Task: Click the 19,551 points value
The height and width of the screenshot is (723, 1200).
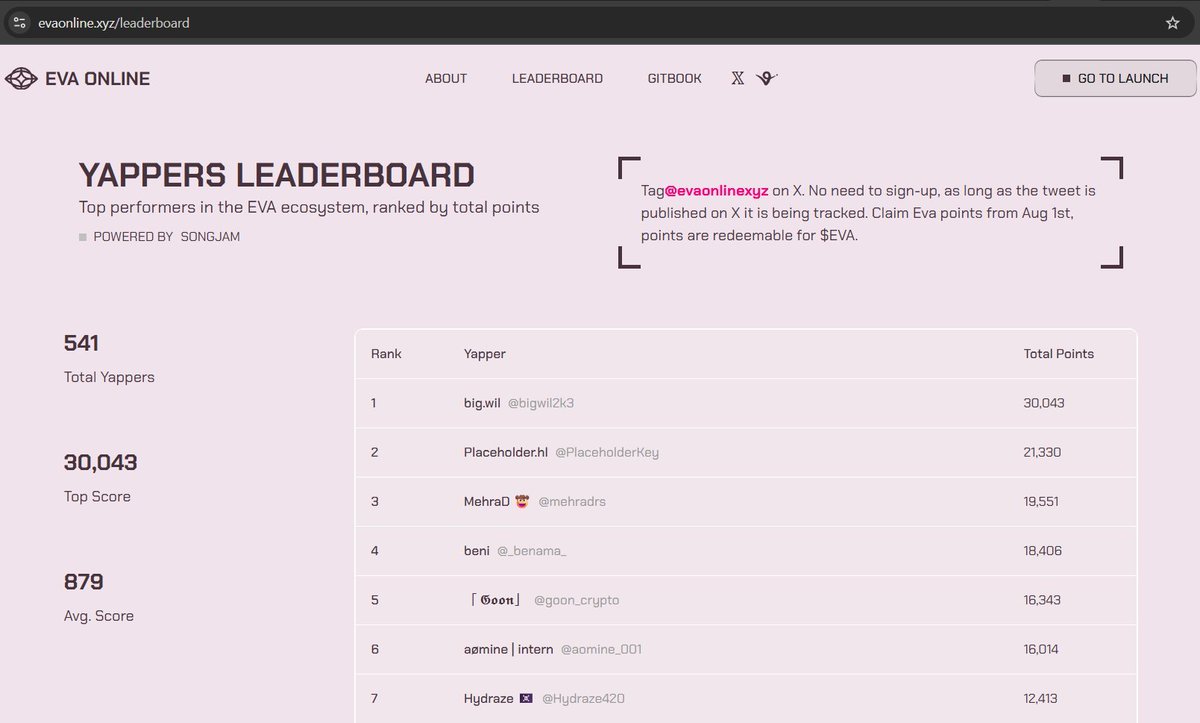Action: (1042, 501)
